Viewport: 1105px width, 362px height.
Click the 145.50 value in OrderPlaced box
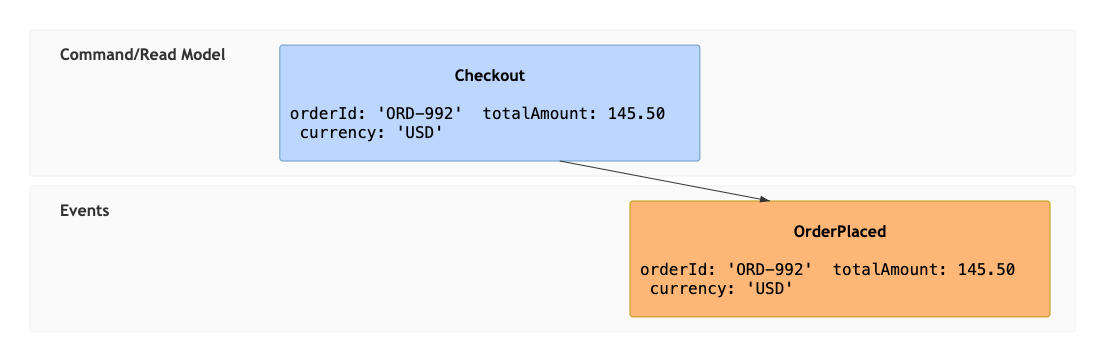pyautogui.click(x=986, y=269)
